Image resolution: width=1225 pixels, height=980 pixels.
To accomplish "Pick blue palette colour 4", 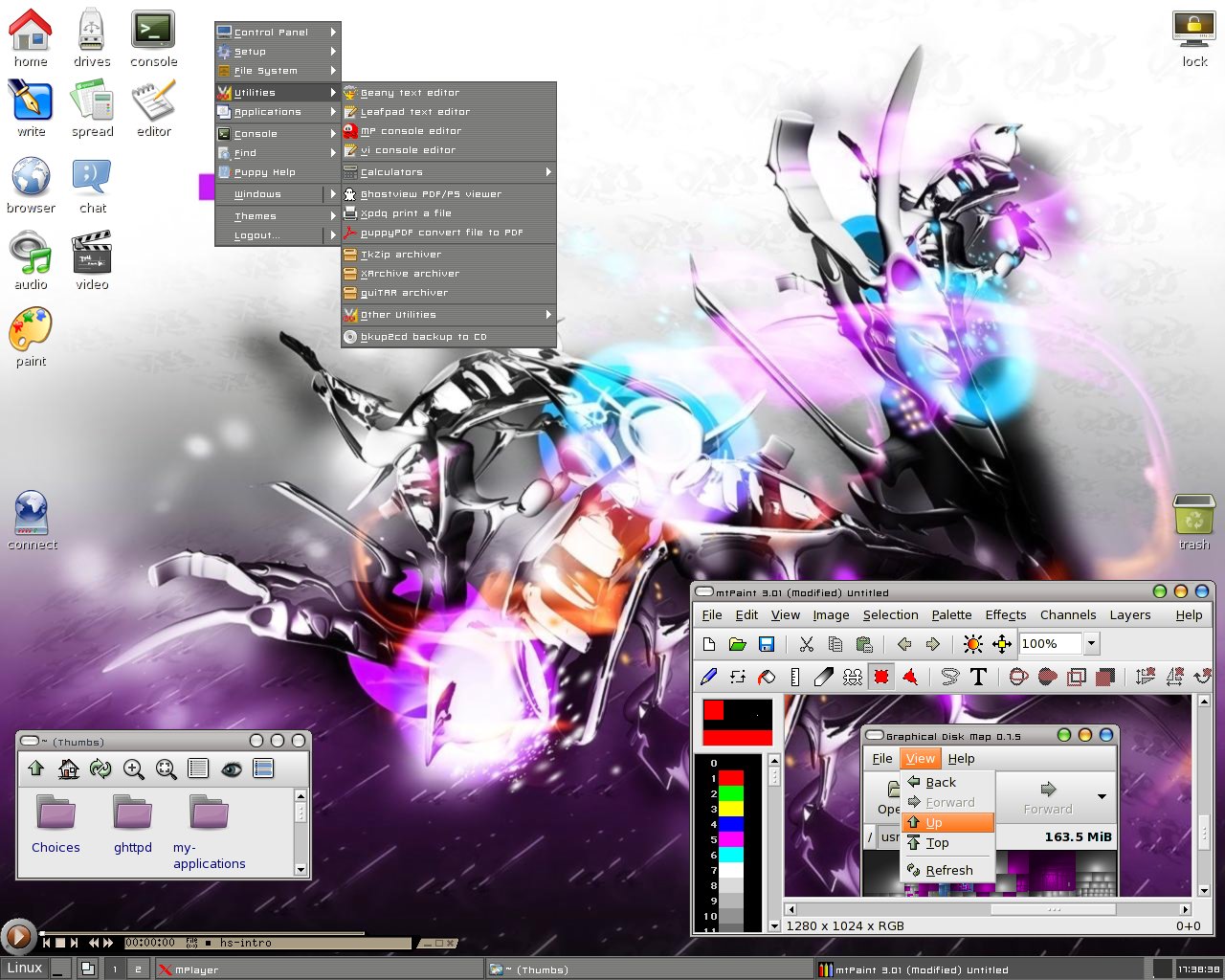I will tap(731, 824).
